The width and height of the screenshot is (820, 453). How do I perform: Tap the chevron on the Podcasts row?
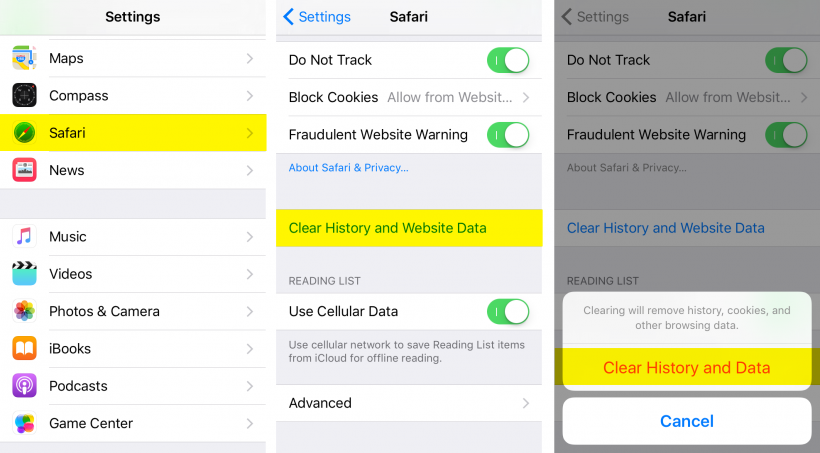(x=249, y=386)
